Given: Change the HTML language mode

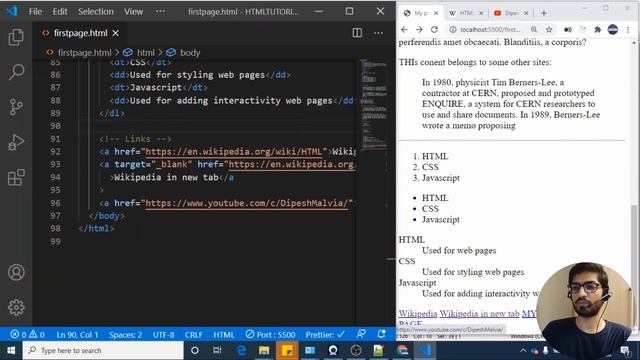Looking at the screenshot, I should (x=224, y=335).
